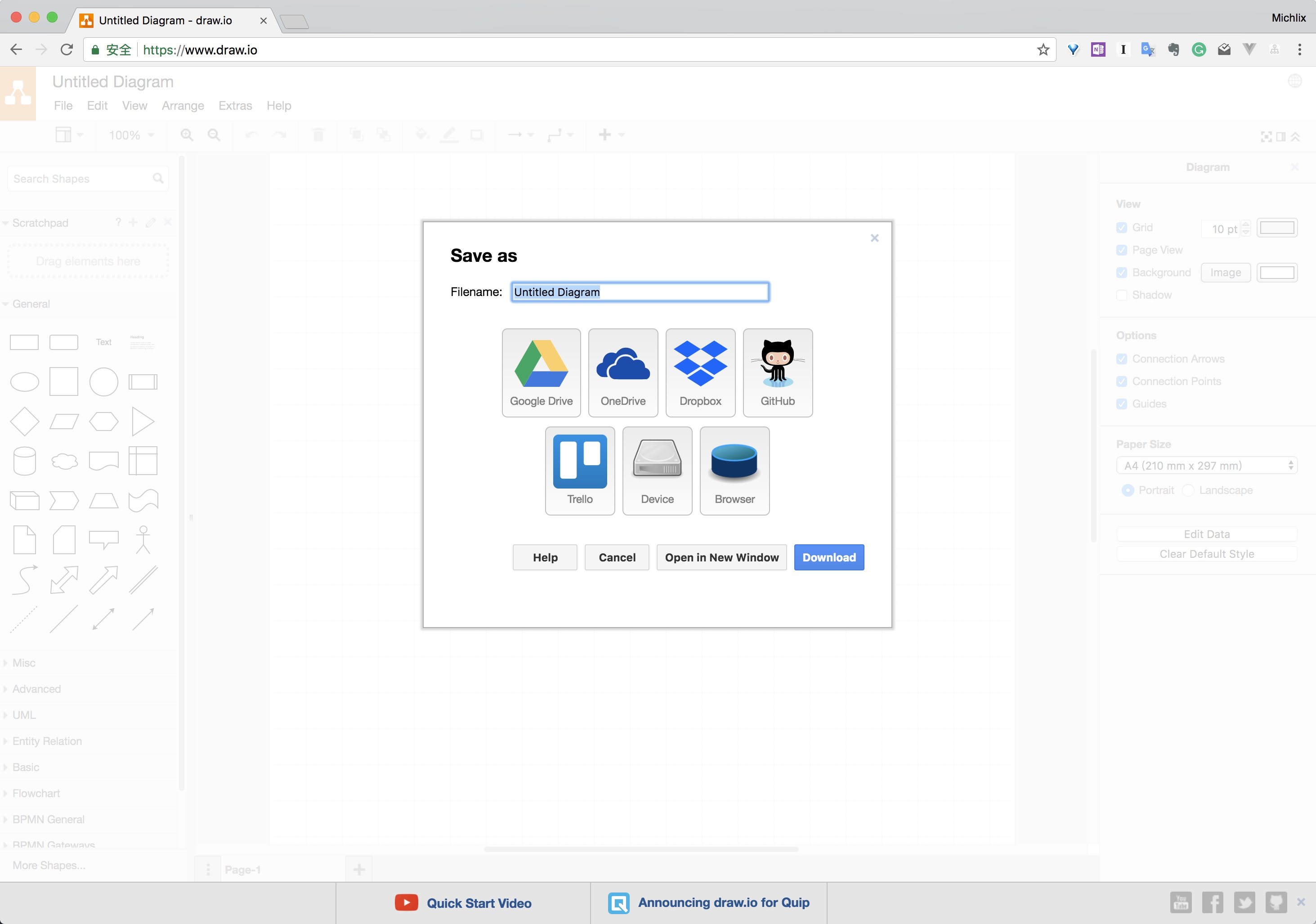The height and width of the screenshot is (924, 1316).
Task: Click Open in New Window
Action: point(721,557)
